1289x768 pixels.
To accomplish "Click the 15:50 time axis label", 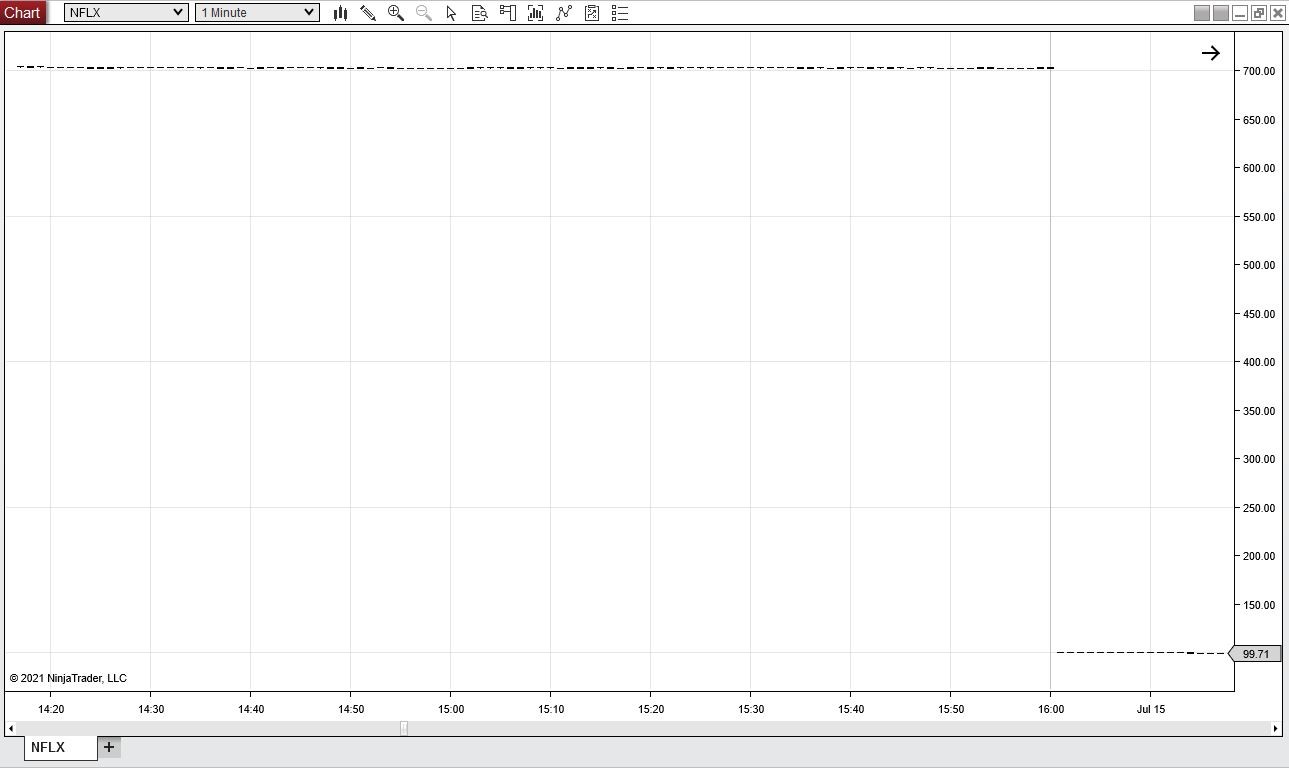I will tap(951, 709).
